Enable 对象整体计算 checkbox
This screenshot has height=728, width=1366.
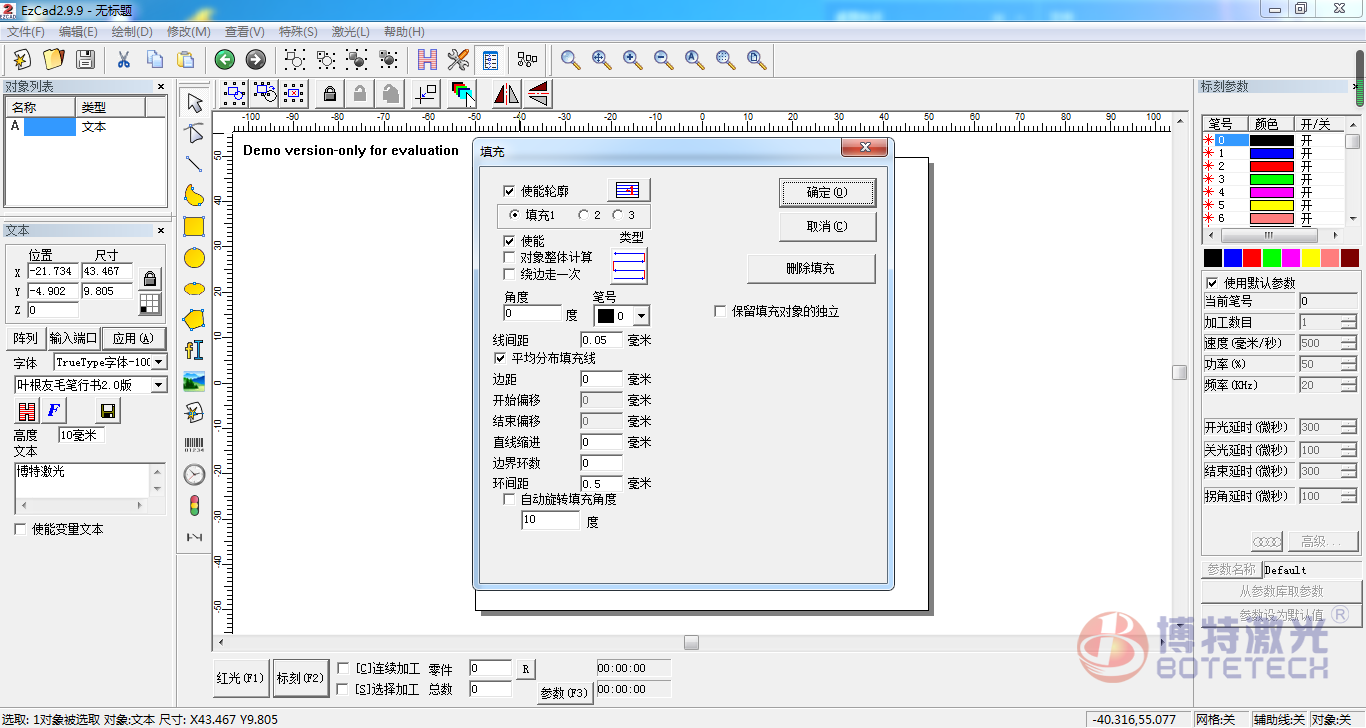click(x=509, y=257)
